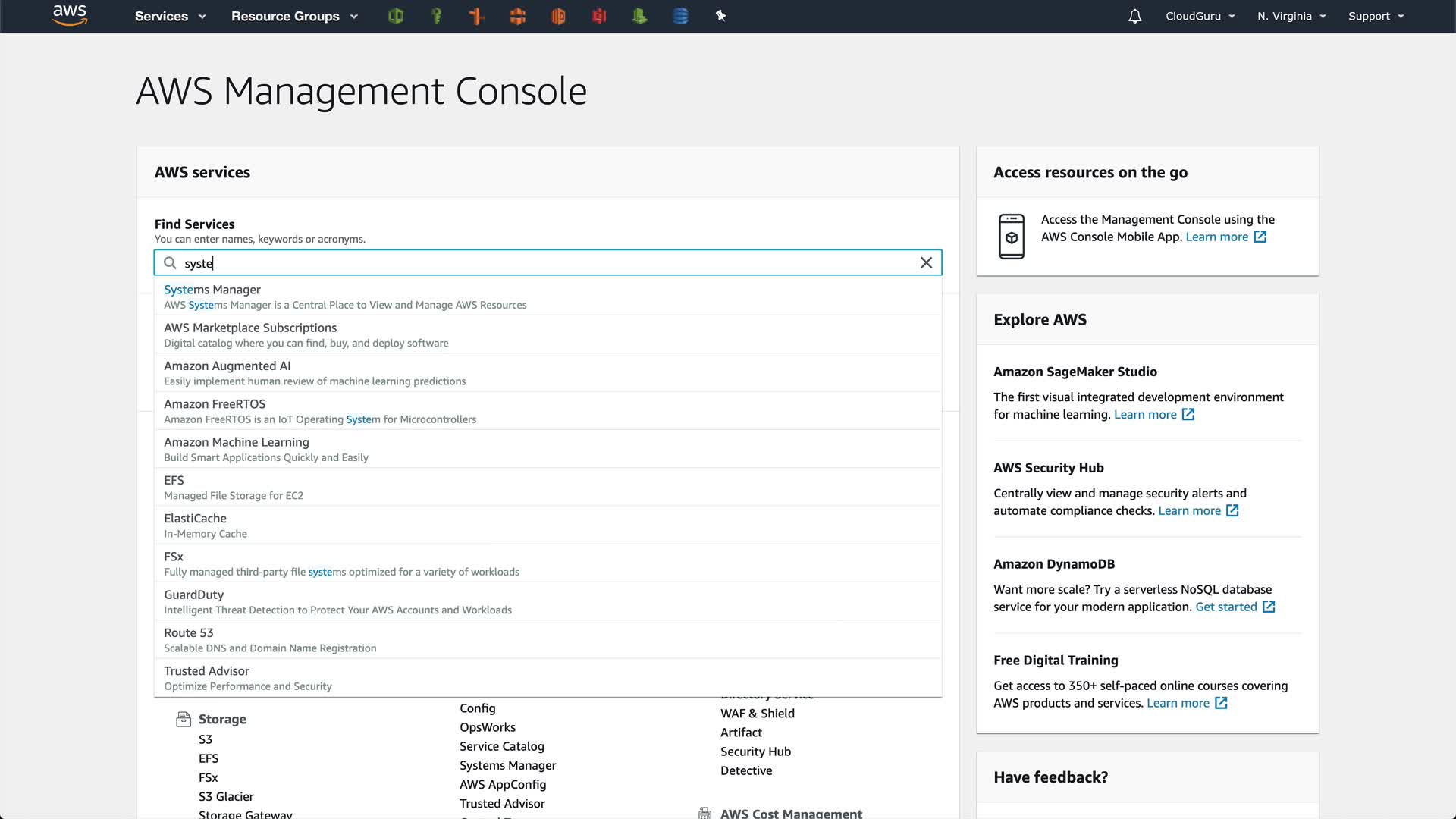Click the green key IAM shortcut icon
The width and height of the screenshot is (1456, 819).
(436, 16)
